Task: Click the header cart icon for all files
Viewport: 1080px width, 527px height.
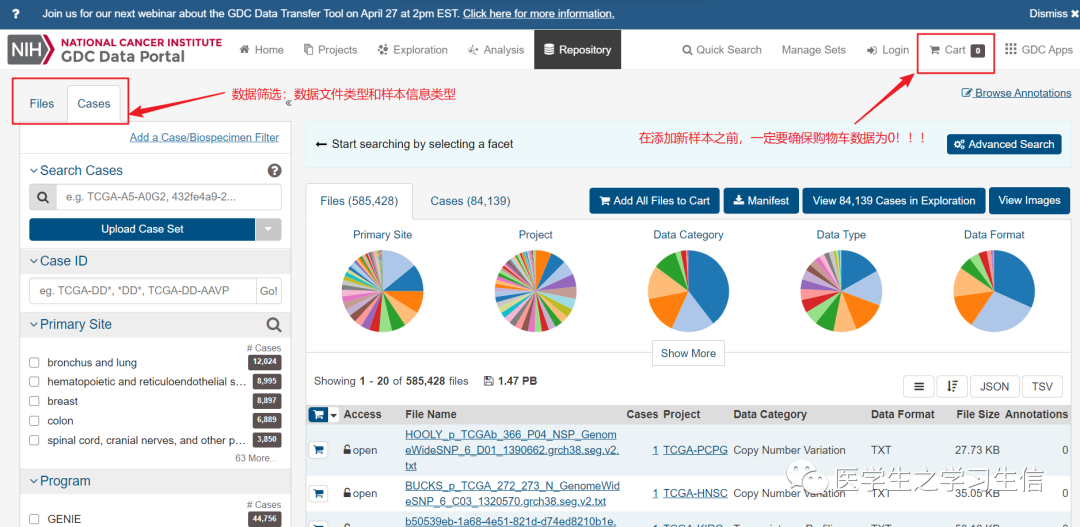Action: [x=318, y=414]
